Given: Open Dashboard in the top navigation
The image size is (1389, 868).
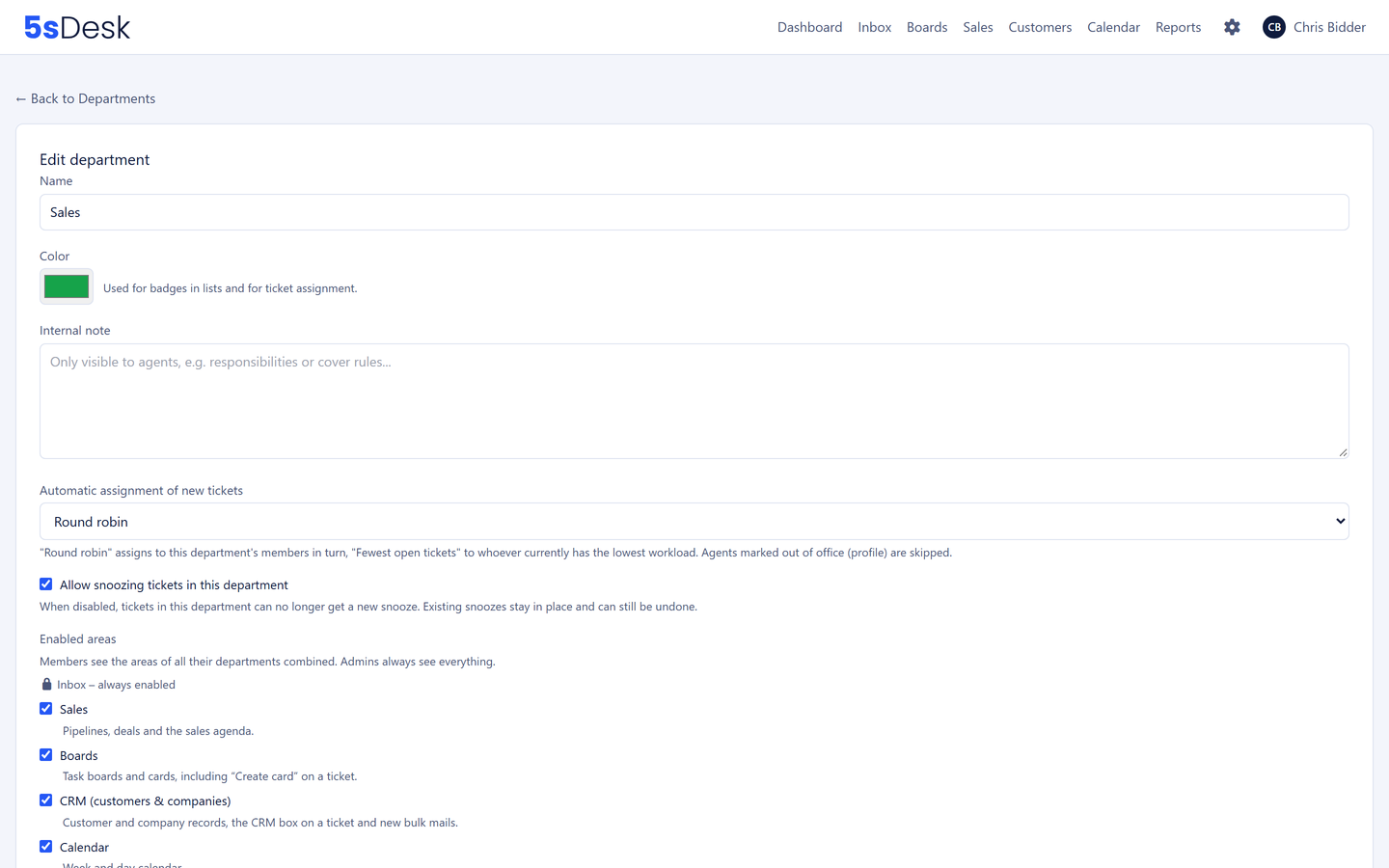Looking at the screenshot, I should pos(809,27).
